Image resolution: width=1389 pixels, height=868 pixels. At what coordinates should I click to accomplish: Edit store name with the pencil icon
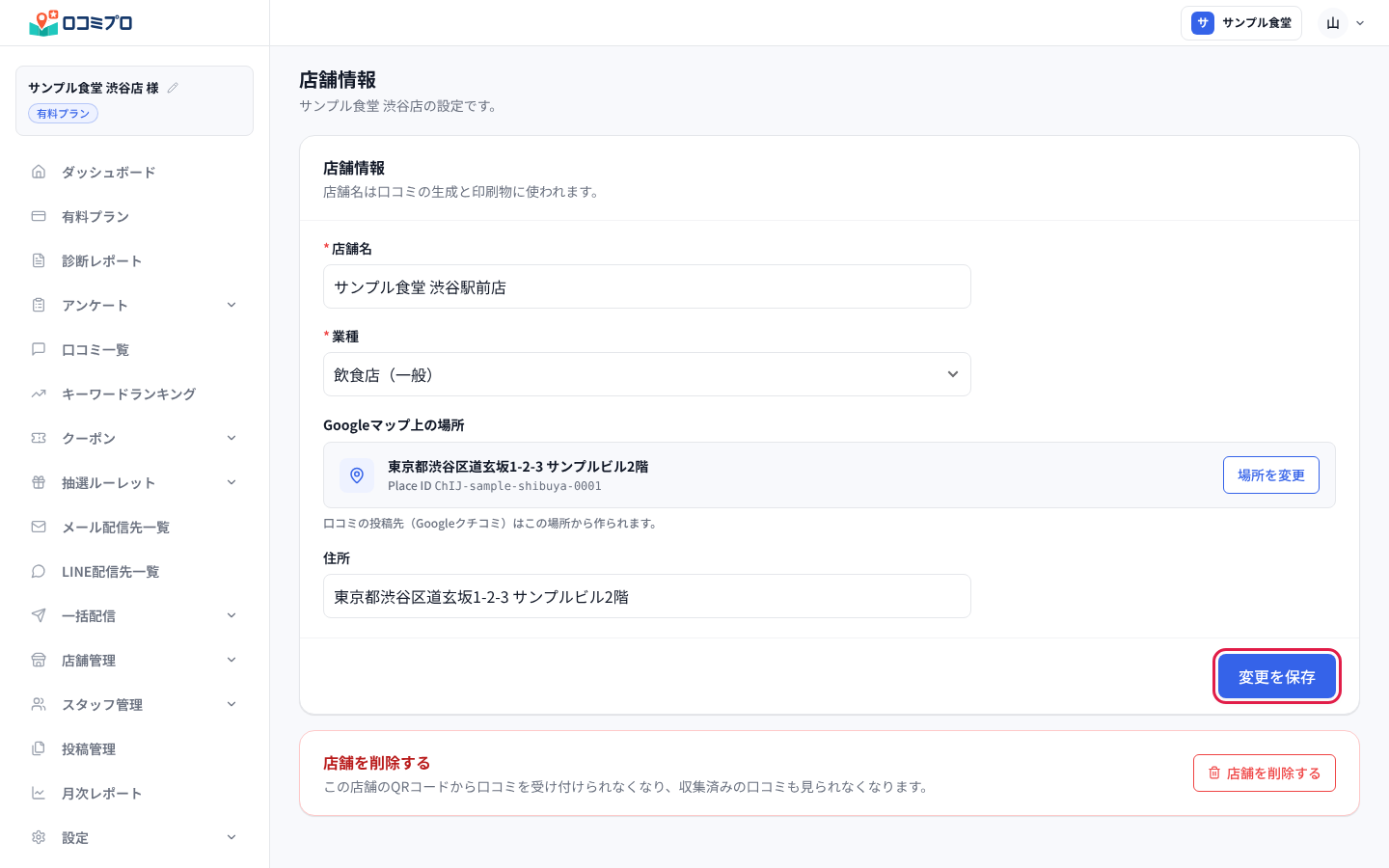click(173, 88)
